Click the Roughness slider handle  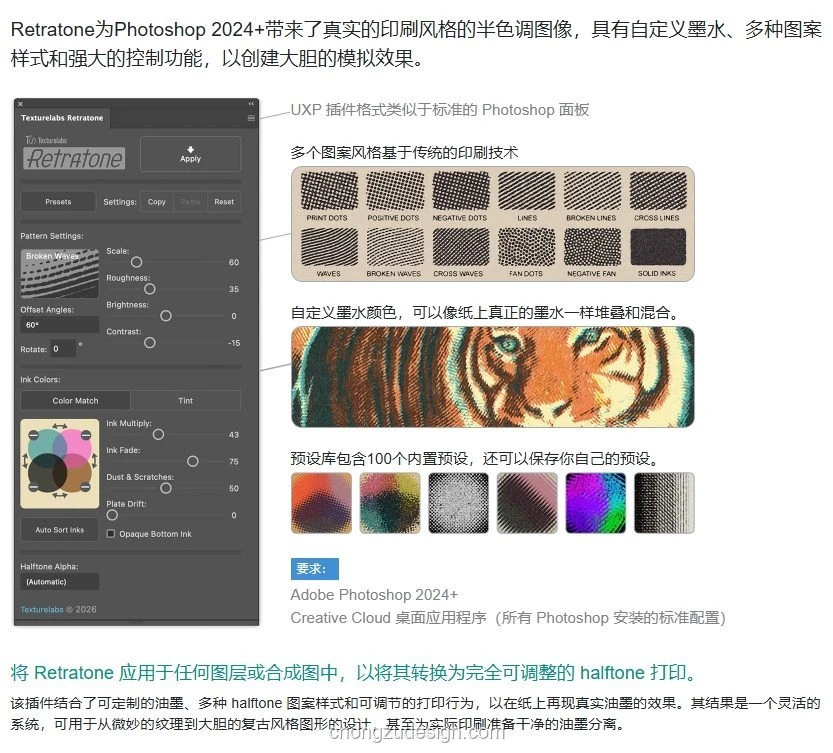point(150,289)
